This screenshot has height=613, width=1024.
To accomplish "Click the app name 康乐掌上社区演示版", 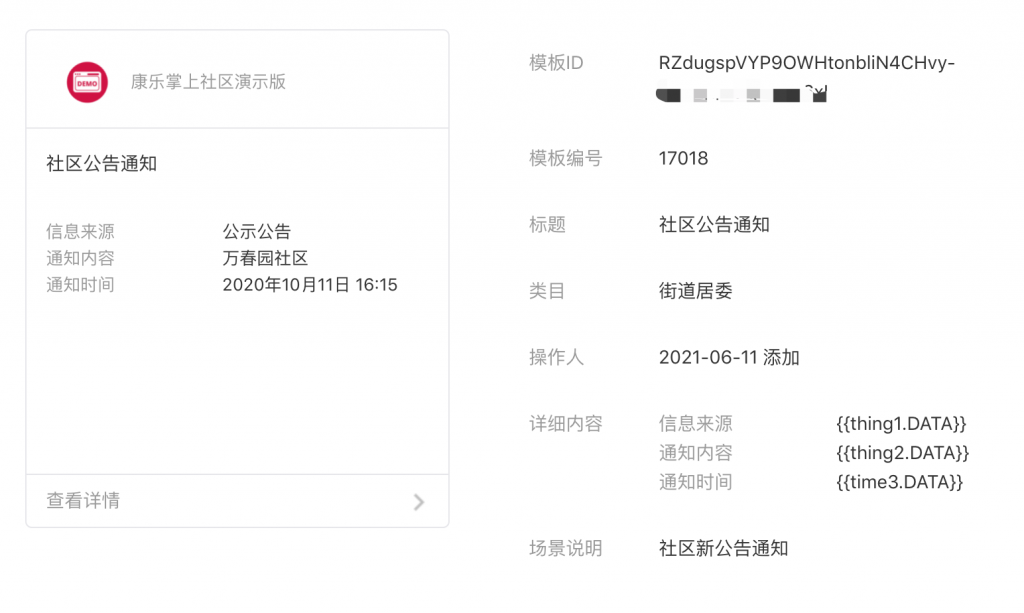I will coord(208,82).
